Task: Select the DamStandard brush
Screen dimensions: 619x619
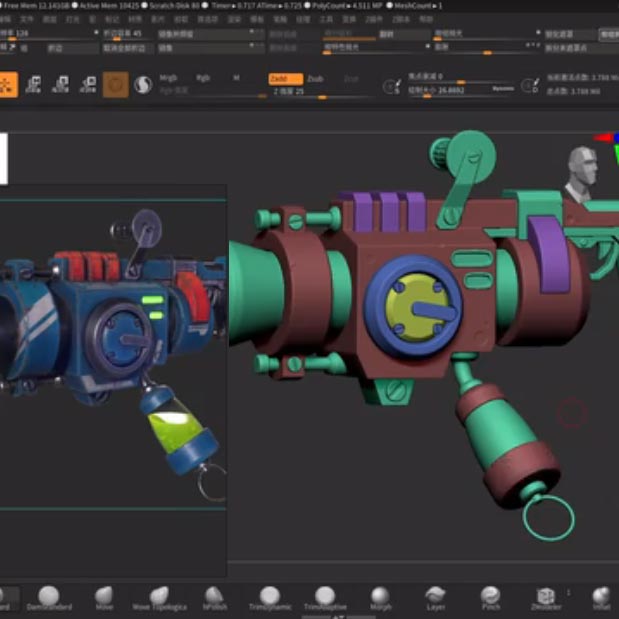Action: click(49, 598)
